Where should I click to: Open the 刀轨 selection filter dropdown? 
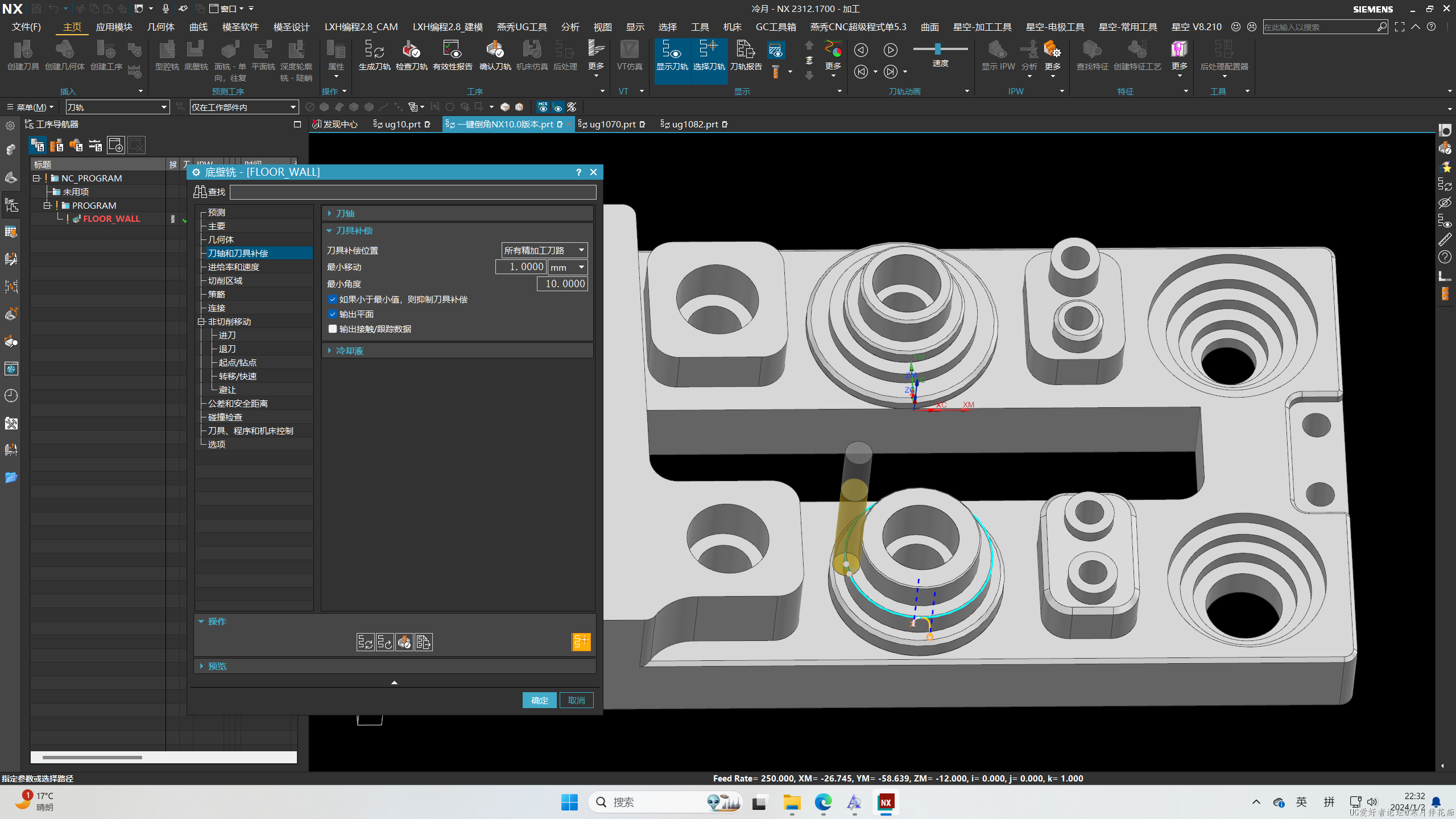coord(117,107)
